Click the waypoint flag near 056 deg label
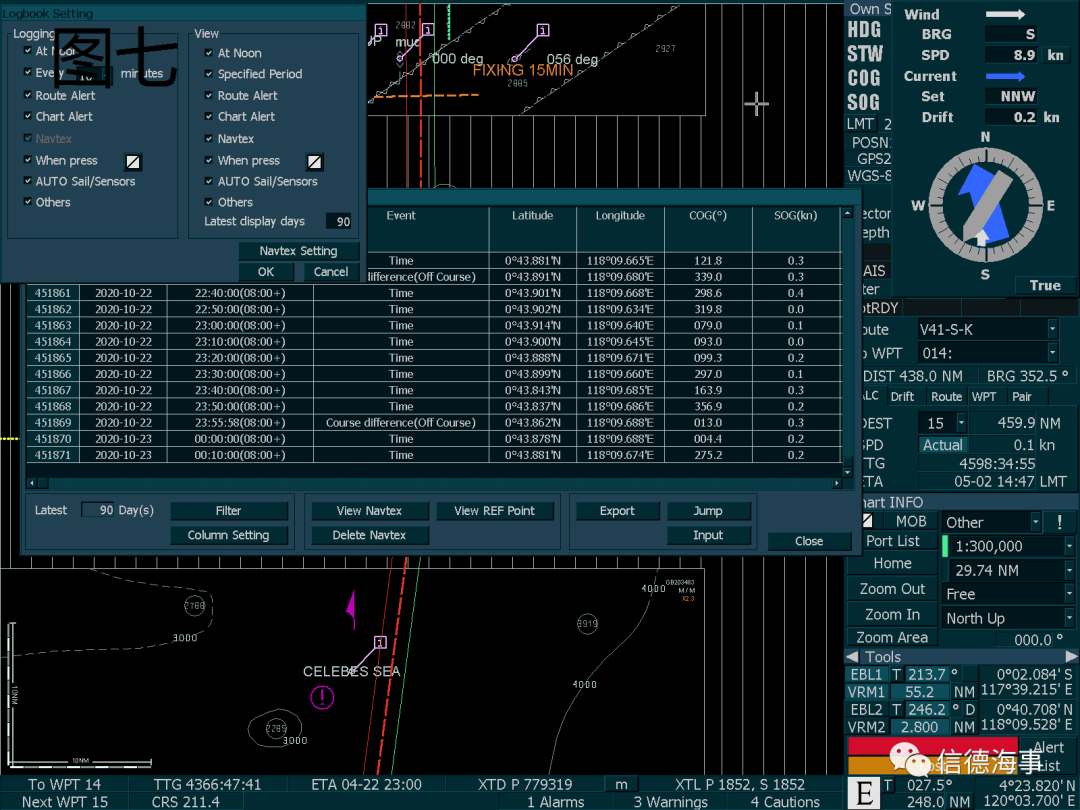Viewport: 1080px width, 810px height. pos(543,30)
